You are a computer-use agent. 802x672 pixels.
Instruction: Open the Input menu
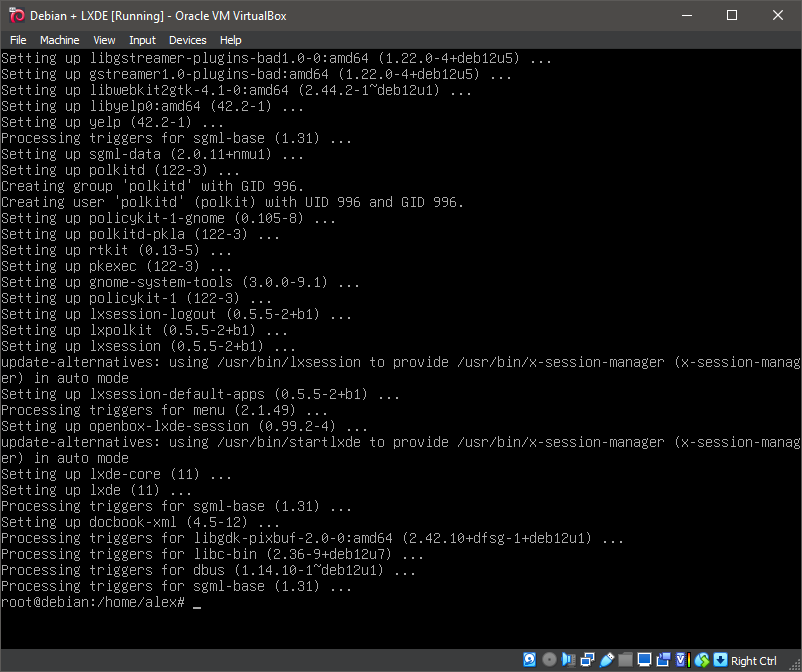[x=142, y=40]
